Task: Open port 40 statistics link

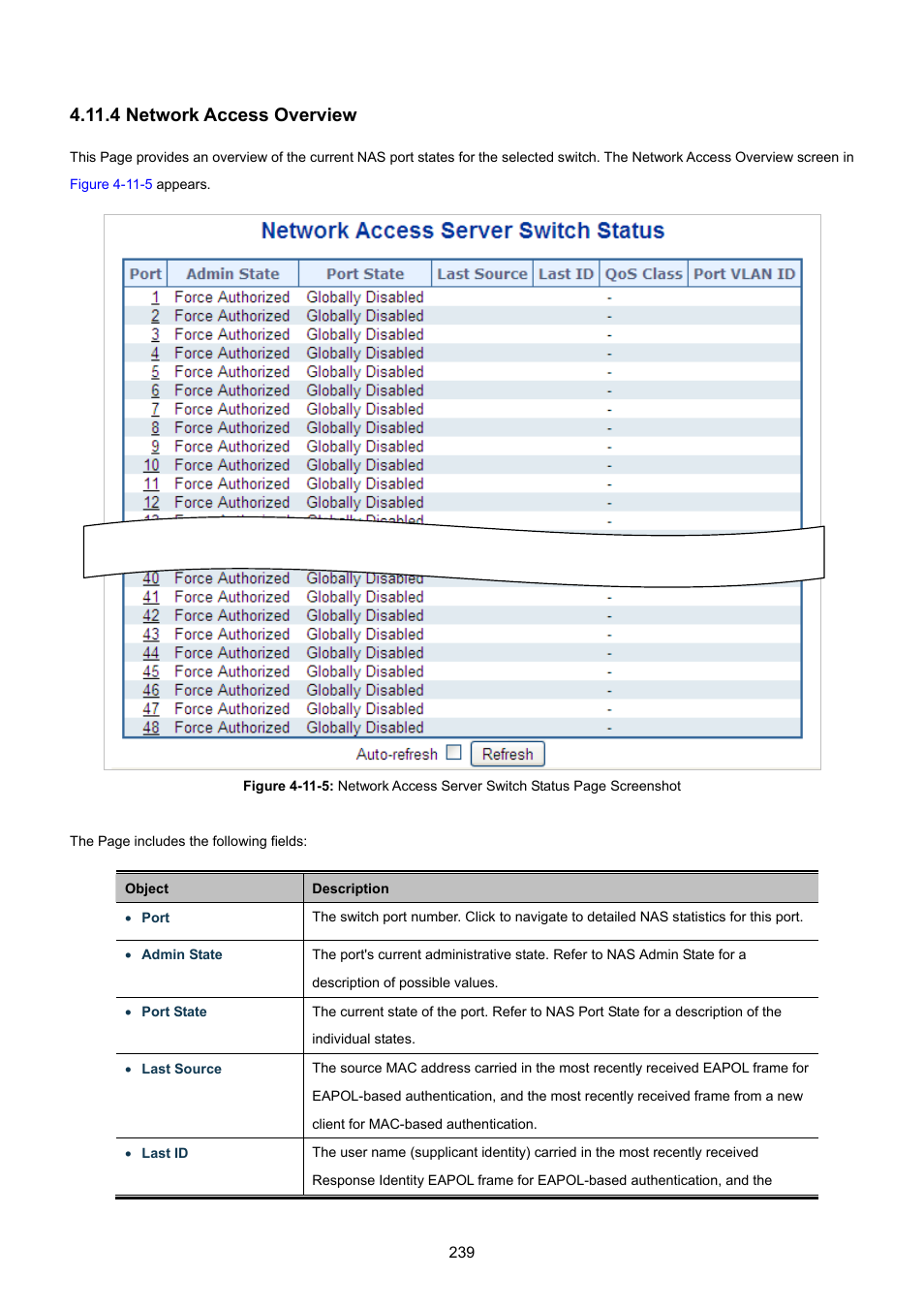Action: (151, 578)
